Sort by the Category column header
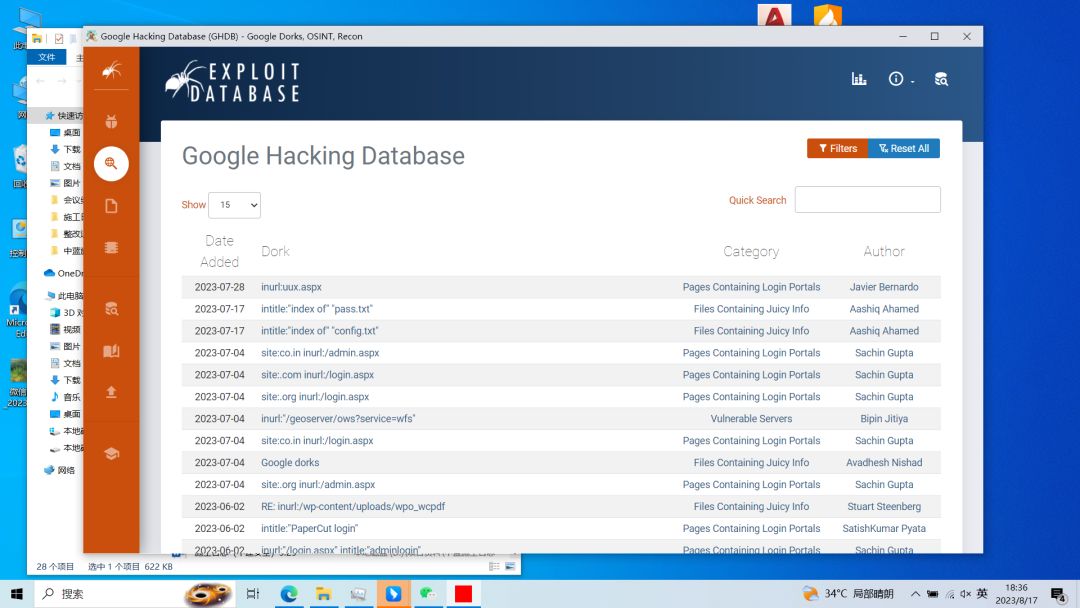The image size is (1080, 608). tap(751, 251)
